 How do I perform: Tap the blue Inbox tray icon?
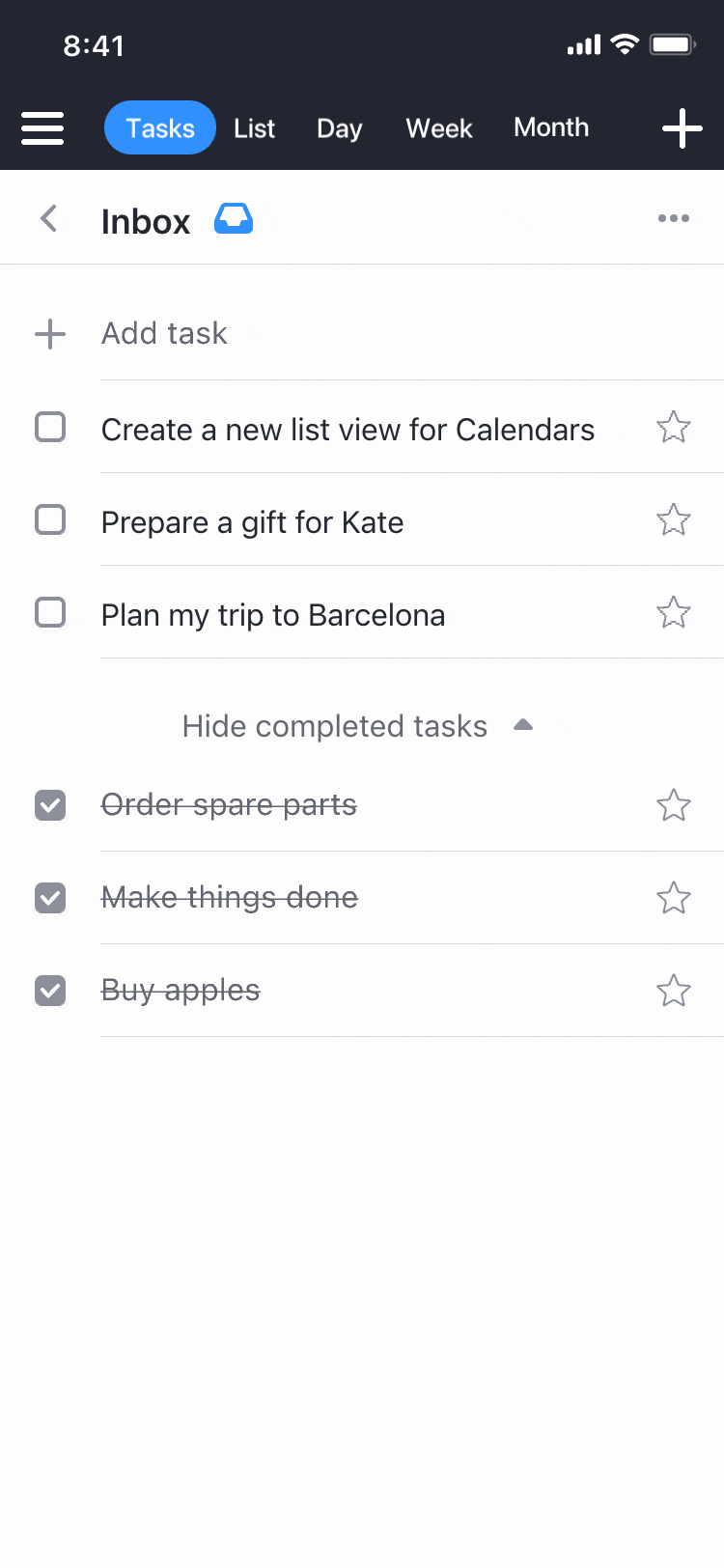pos(234,219)
